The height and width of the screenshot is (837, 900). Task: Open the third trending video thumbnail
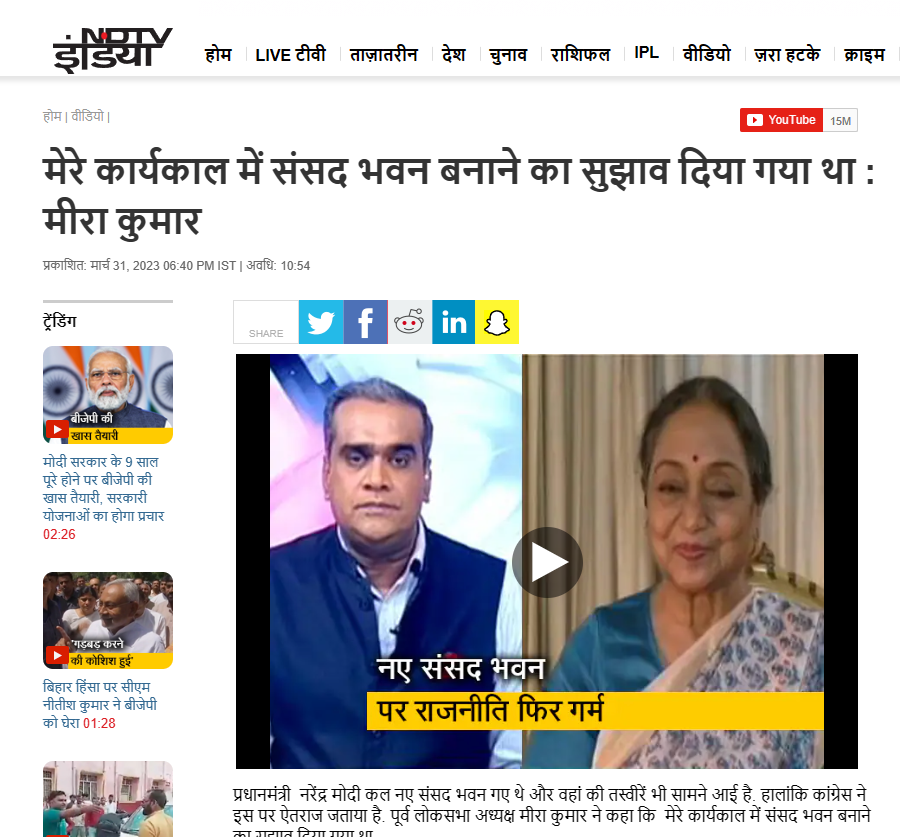108,799
